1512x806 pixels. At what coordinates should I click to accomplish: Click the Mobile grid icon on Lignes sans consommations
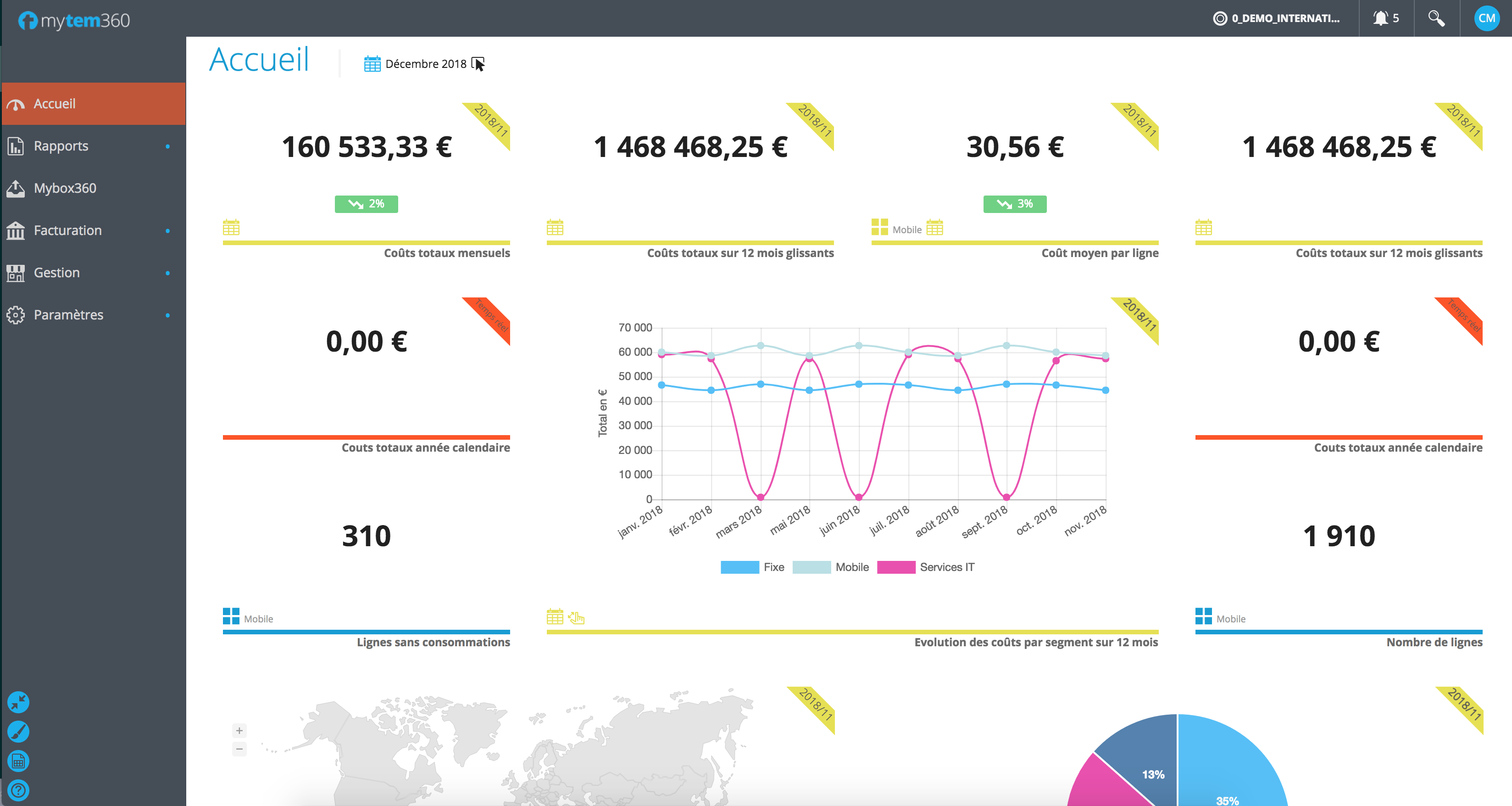(x=231, y=616)
